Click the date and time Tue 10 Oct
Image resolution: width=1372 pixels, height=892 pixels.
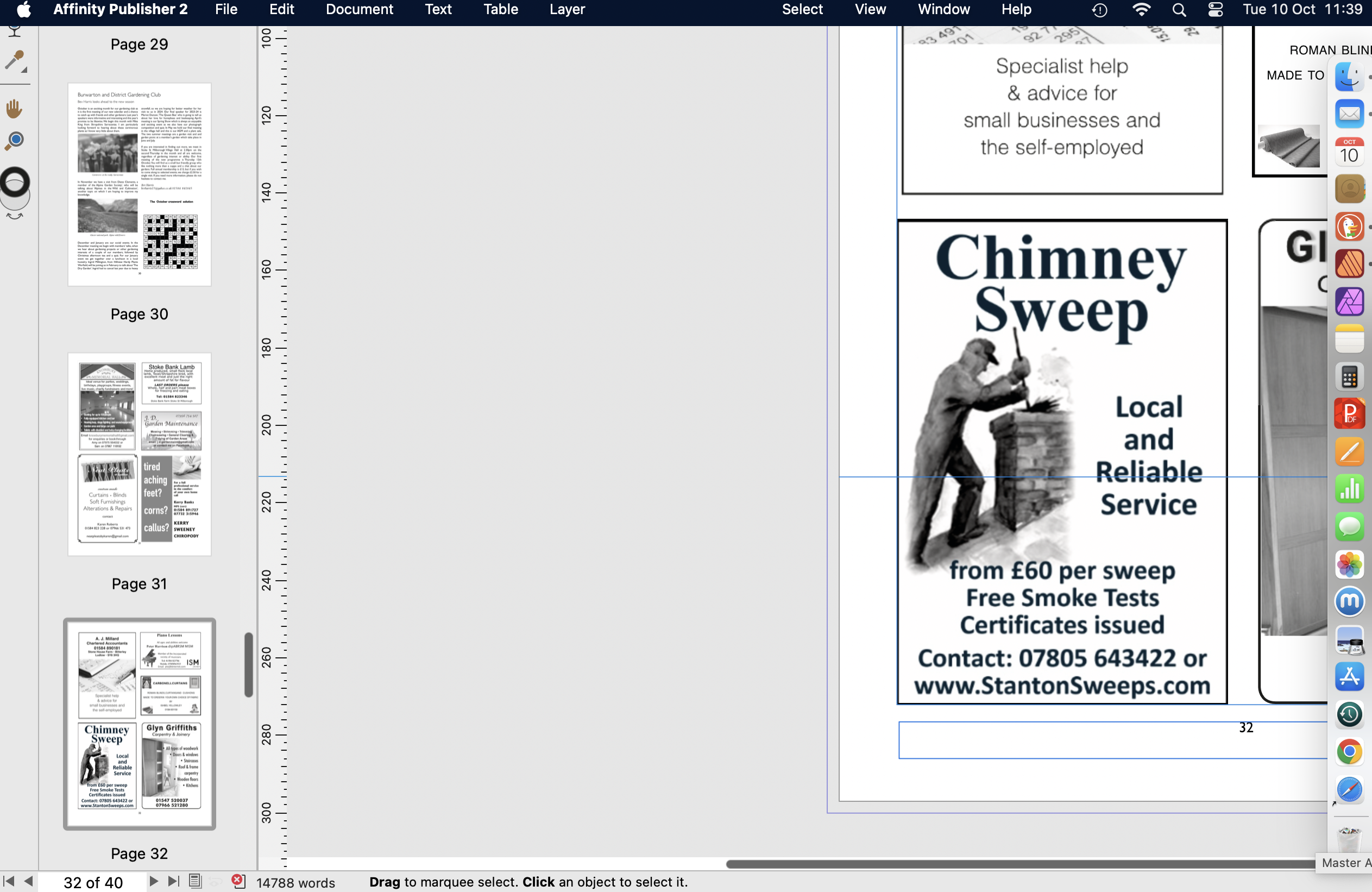click(x=1302, y=9)
